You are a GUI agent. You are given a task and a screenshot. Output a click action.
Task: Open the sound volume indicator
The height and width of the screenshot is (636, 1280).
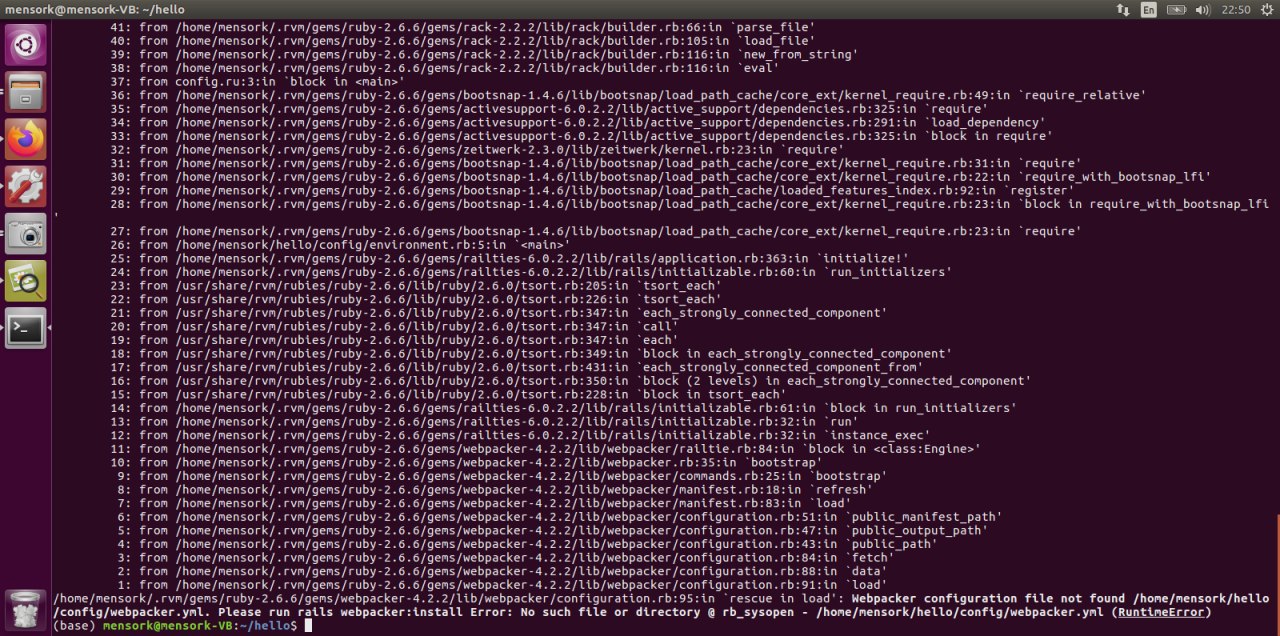1203,9
